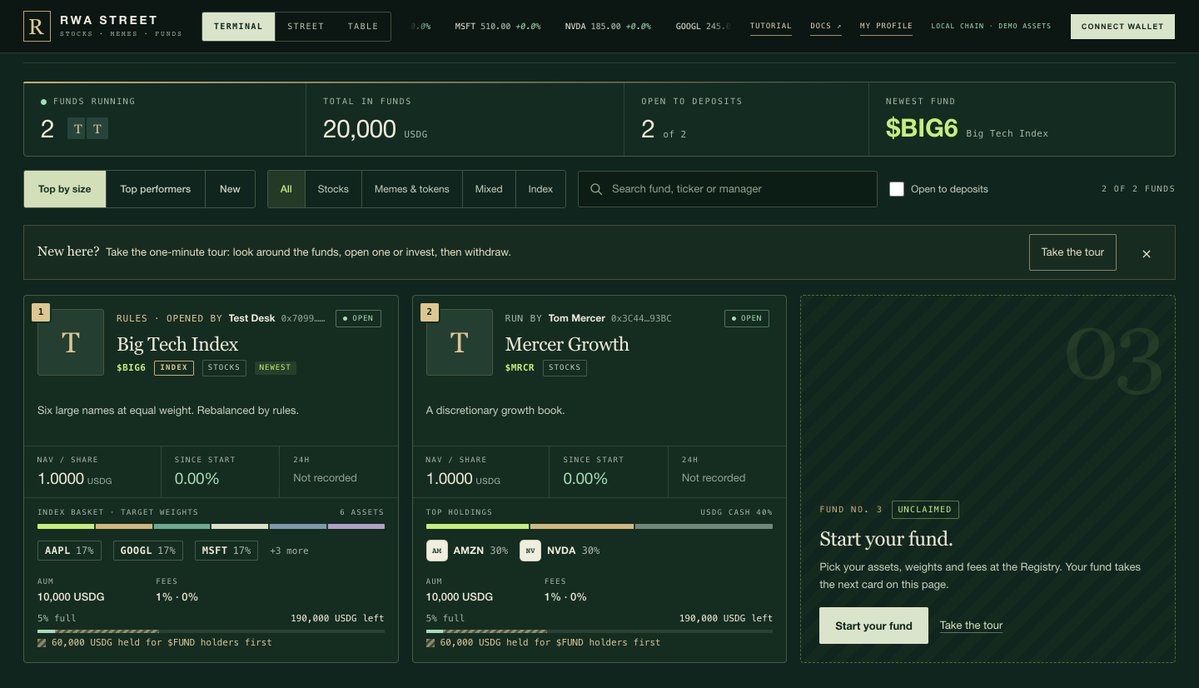Click the OPEN status badge on Mercer Growth
The height and width of the screenshot is (688, 1199).
[x=746, y=318]
